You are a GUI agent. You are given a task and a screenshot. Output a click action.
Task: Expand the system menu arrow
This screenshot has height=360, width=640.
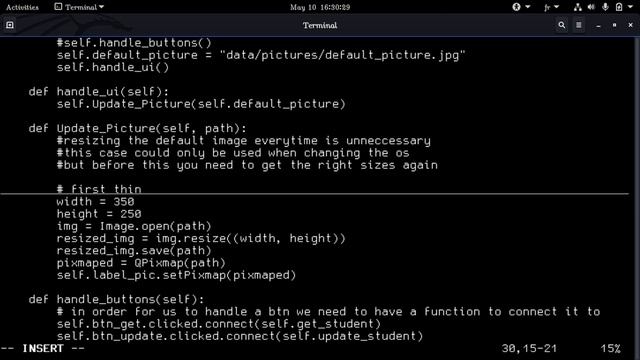click(x=630, y=7)
